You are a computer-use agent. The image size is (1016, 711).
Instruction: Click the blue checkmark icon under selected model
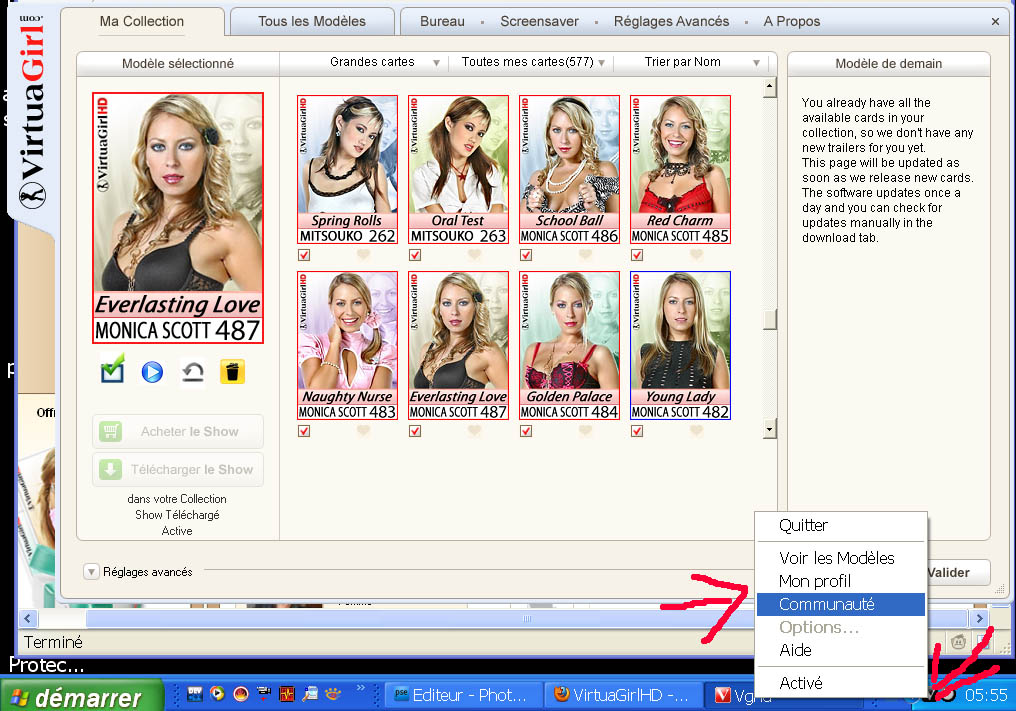(x=112, y=372)
